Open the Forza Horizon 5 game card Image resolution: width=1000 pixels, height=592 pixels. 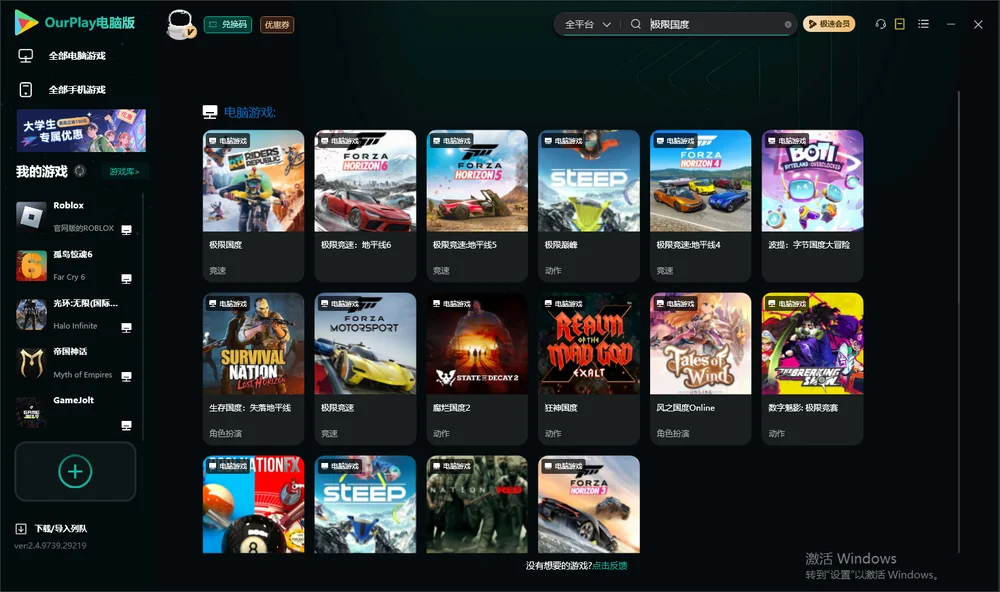pyautogui.click(x=477, y=205)
